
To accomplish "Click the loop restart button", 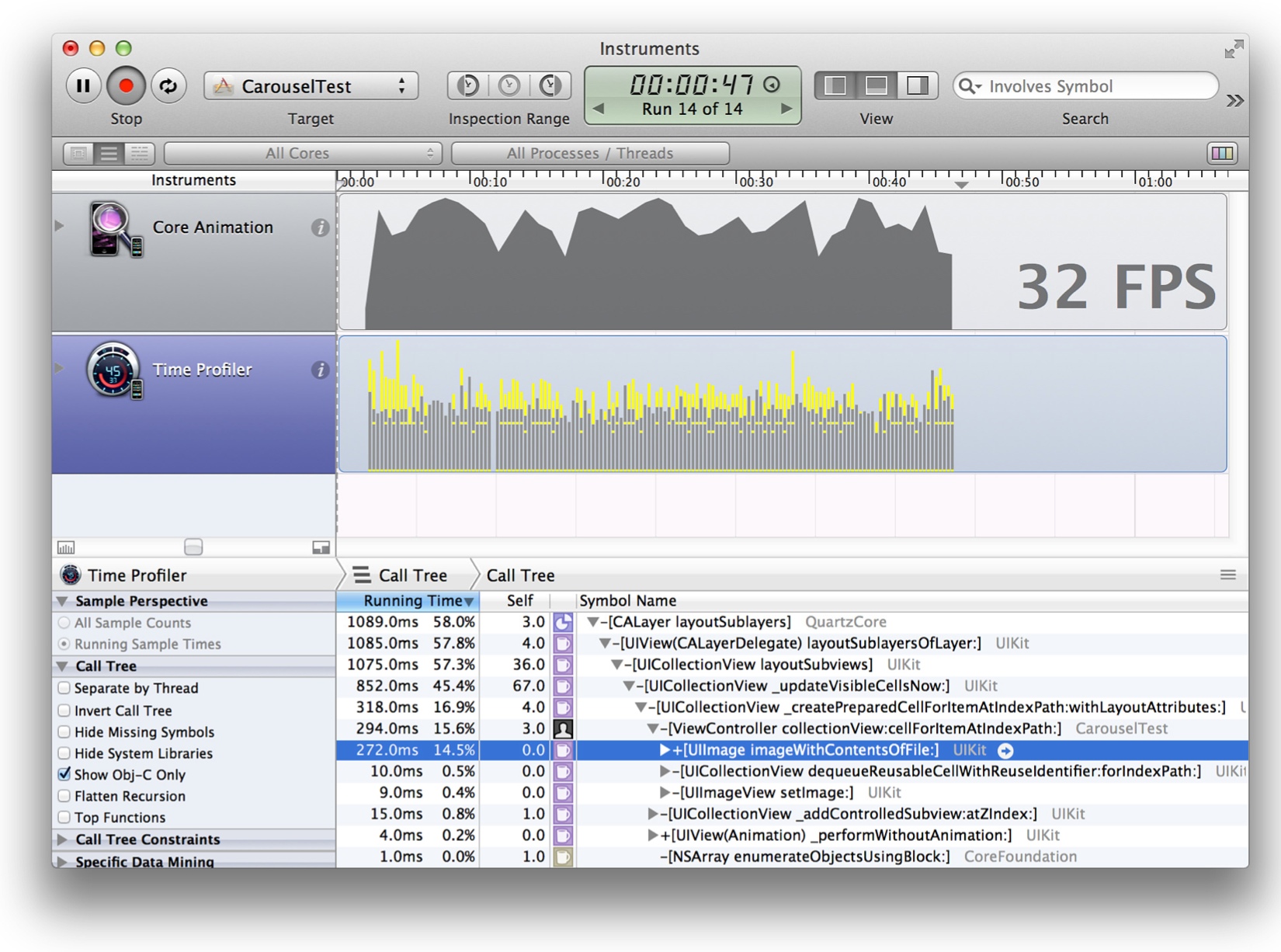I will click(168, 85).
